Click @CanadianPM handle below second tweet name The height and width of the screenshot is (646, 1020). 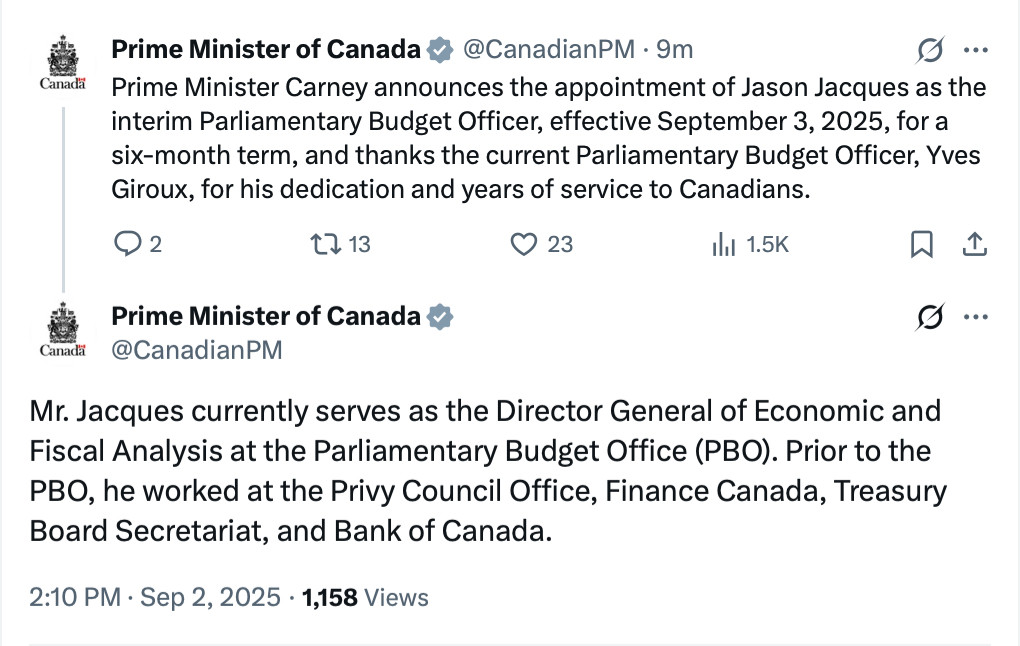click(x=197, y=350)
